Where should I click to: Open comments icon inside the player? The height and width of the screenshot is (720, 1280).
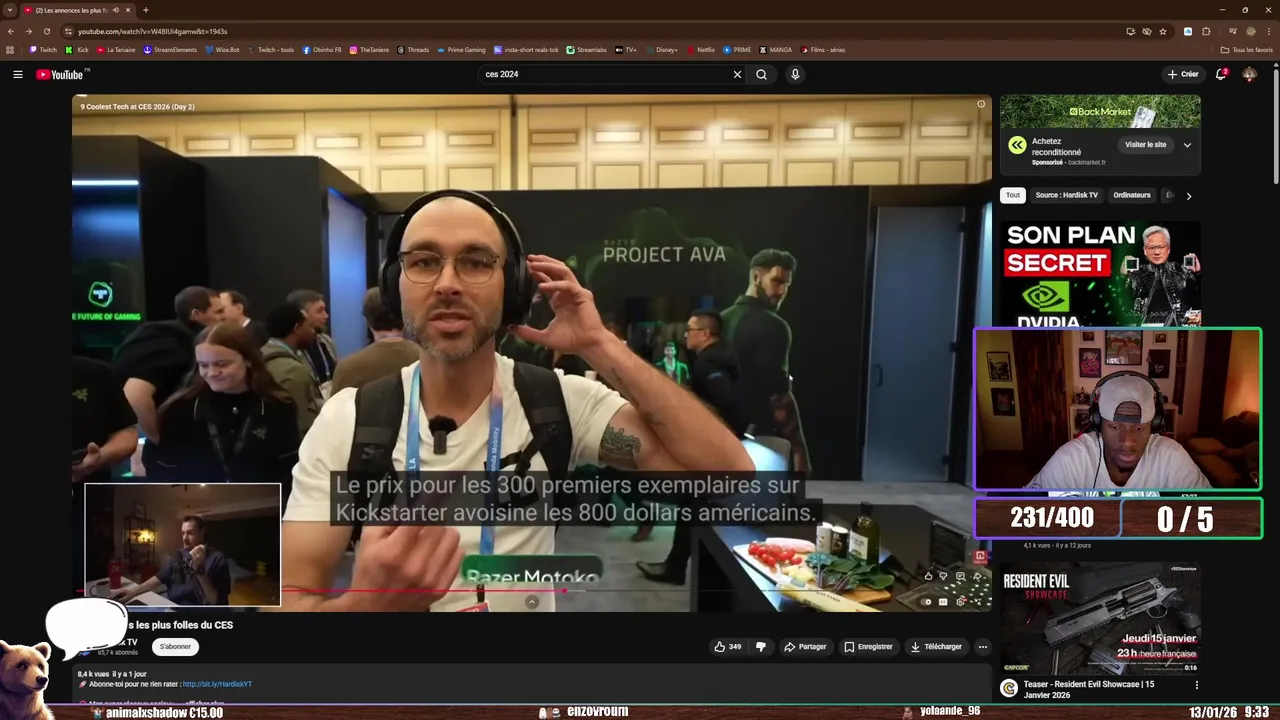click(x=960, y=577)
